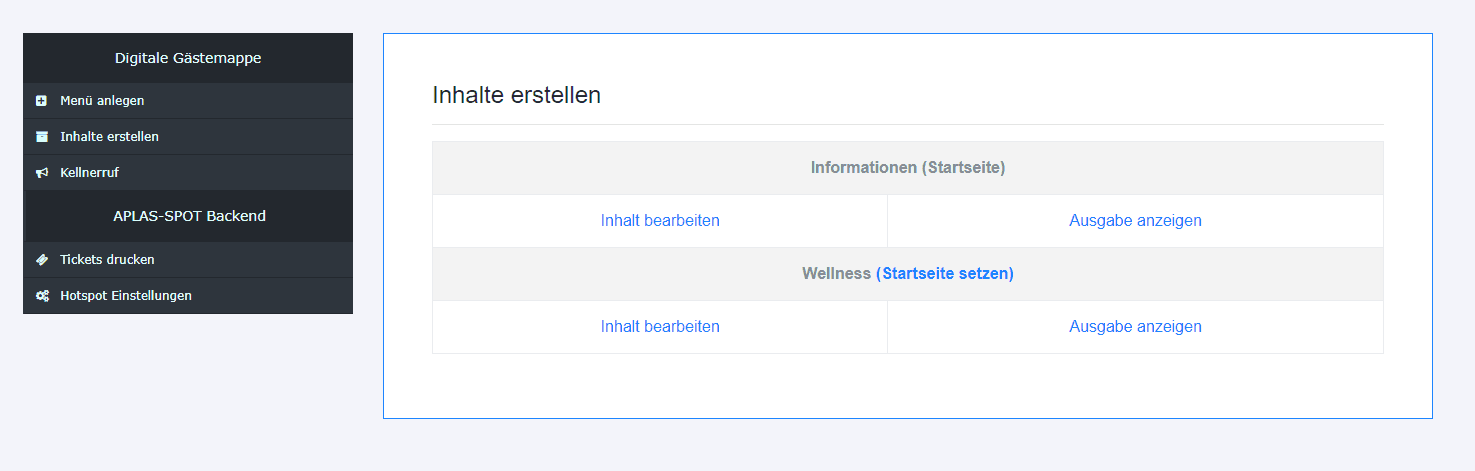Click the Startseite setzen link next to Wellness

[945, 274]
